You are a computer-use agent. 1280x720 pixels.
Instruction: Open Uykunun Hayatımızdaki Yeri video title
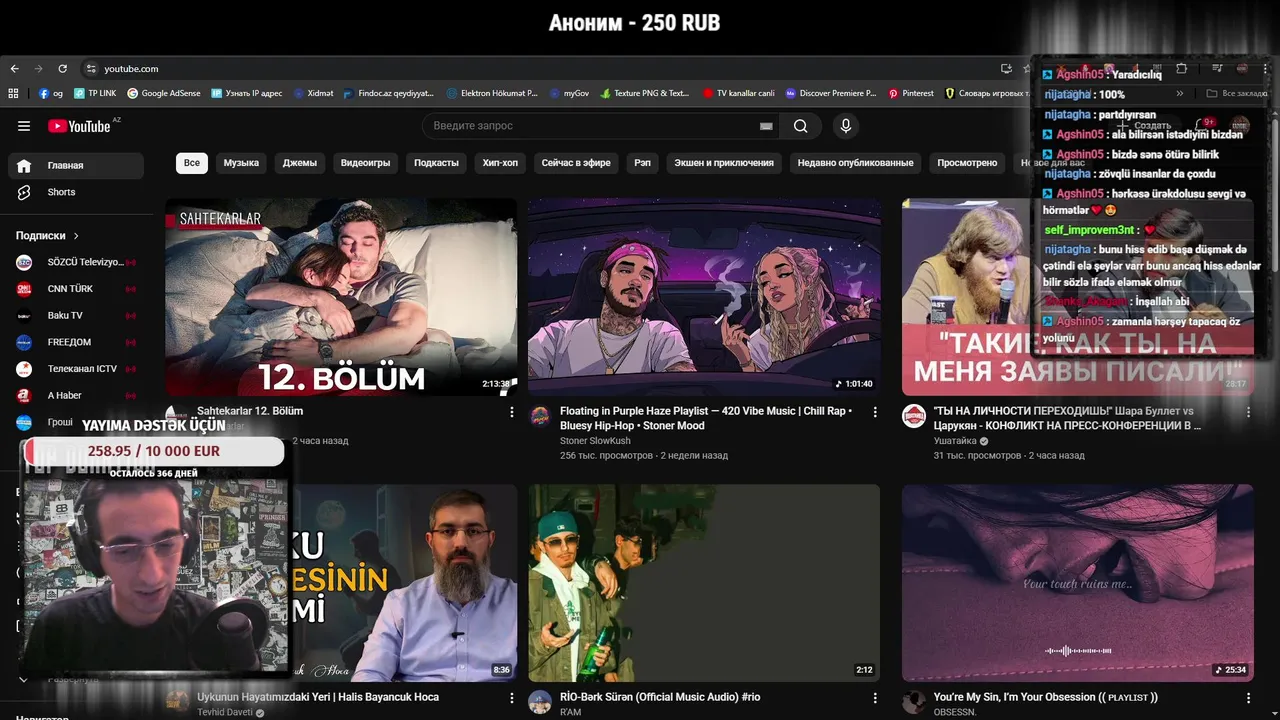coord(318,697)
